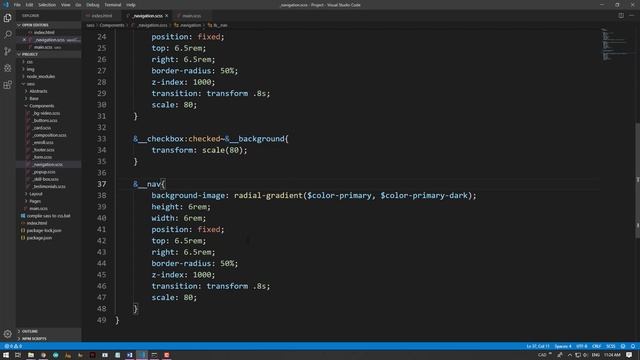Open the editor More Actions ellipsis
This screenshot has width=640, height=360.
point(632,16)
